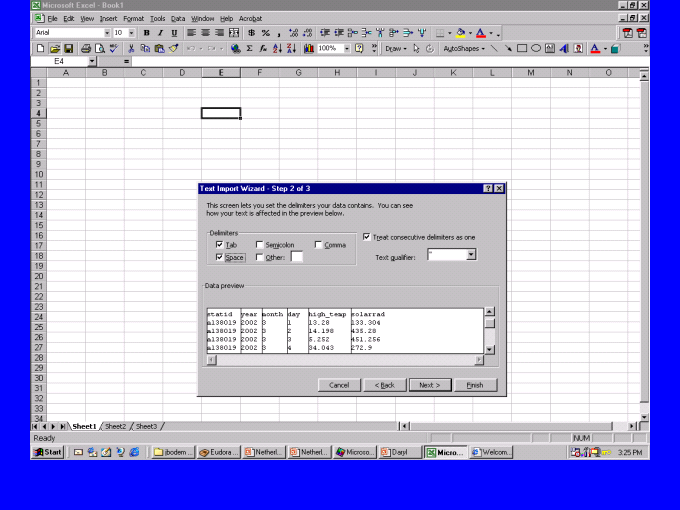Click the Insert Hyperlink globe icon
Viewport: 680px width, 510px height.
click(x=235, y=49)
